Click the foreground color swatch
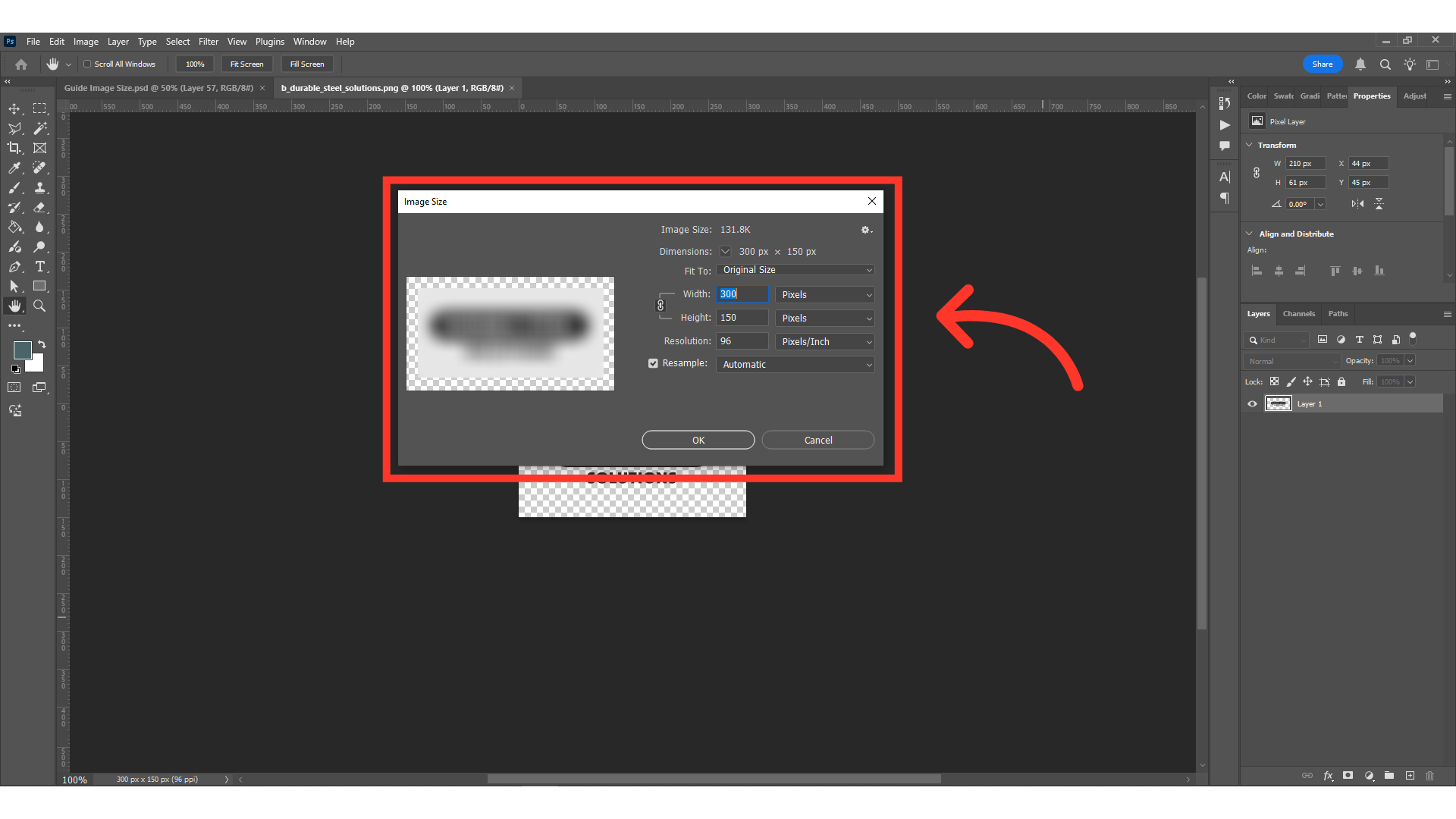The width and height of the screenshot is (1456, 819). click(23, 350)
